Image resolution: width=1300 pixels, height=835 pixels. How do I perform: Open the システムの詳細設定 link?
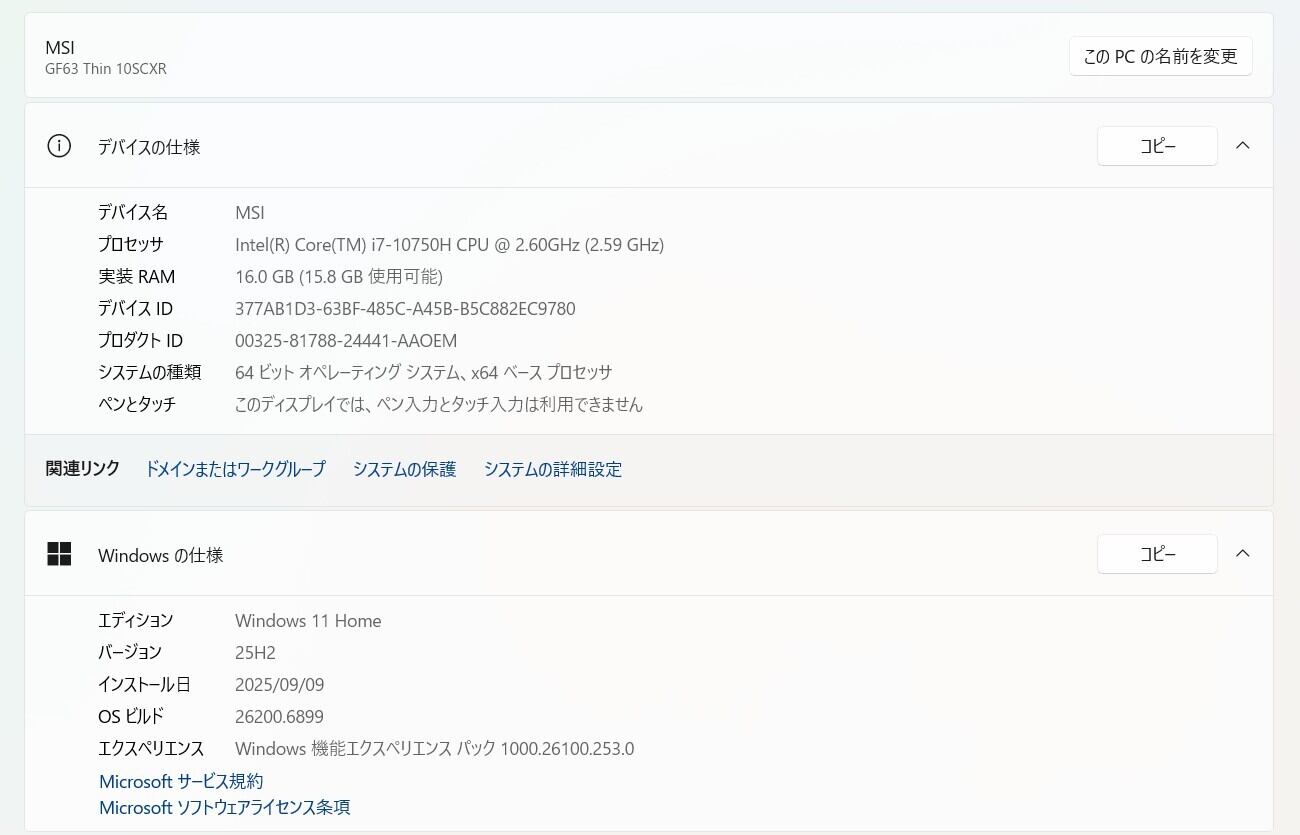[x=553, y=469]
